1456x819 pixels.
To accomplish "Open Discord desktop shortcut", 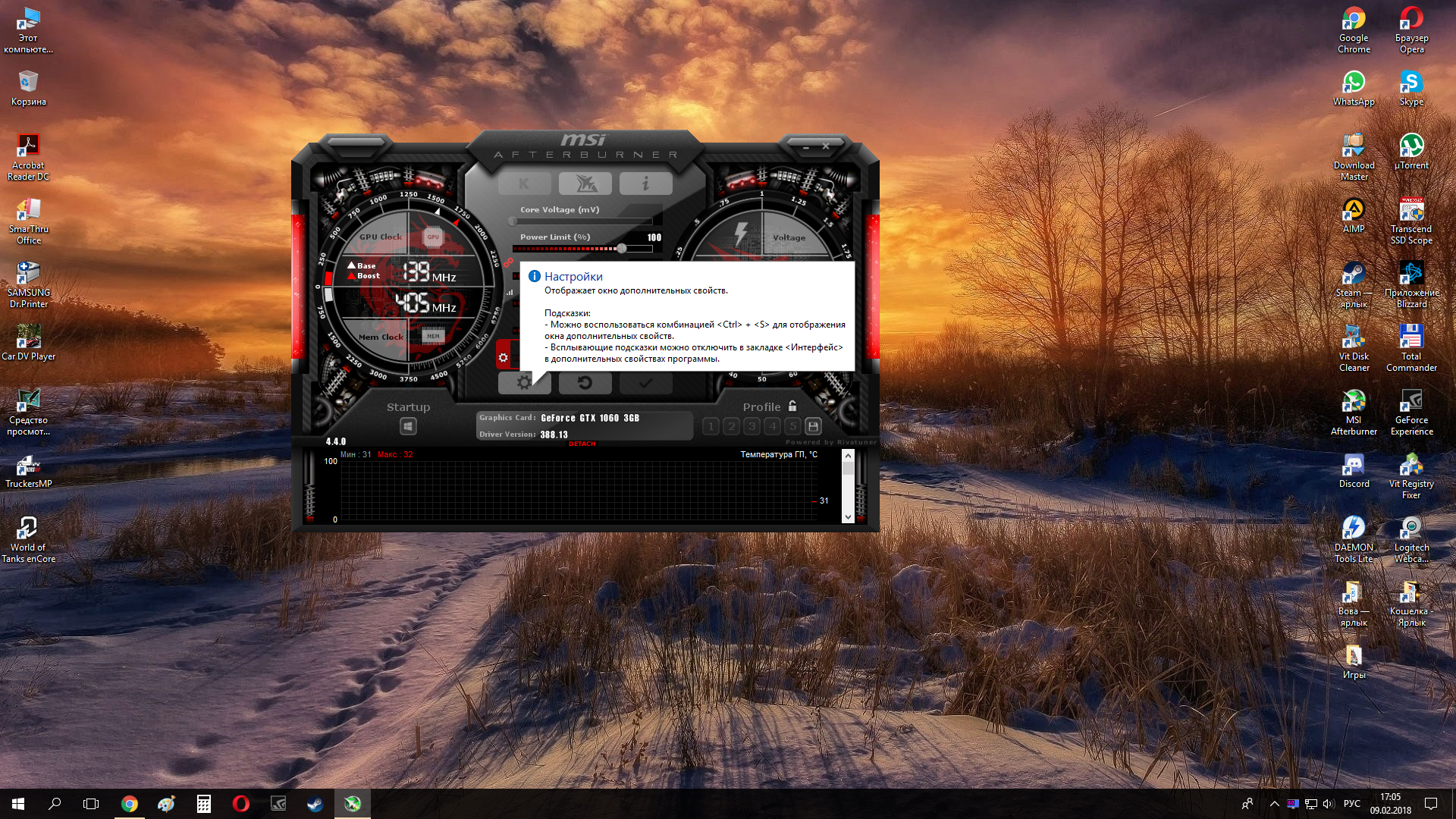I will [x=1354, y=470].
